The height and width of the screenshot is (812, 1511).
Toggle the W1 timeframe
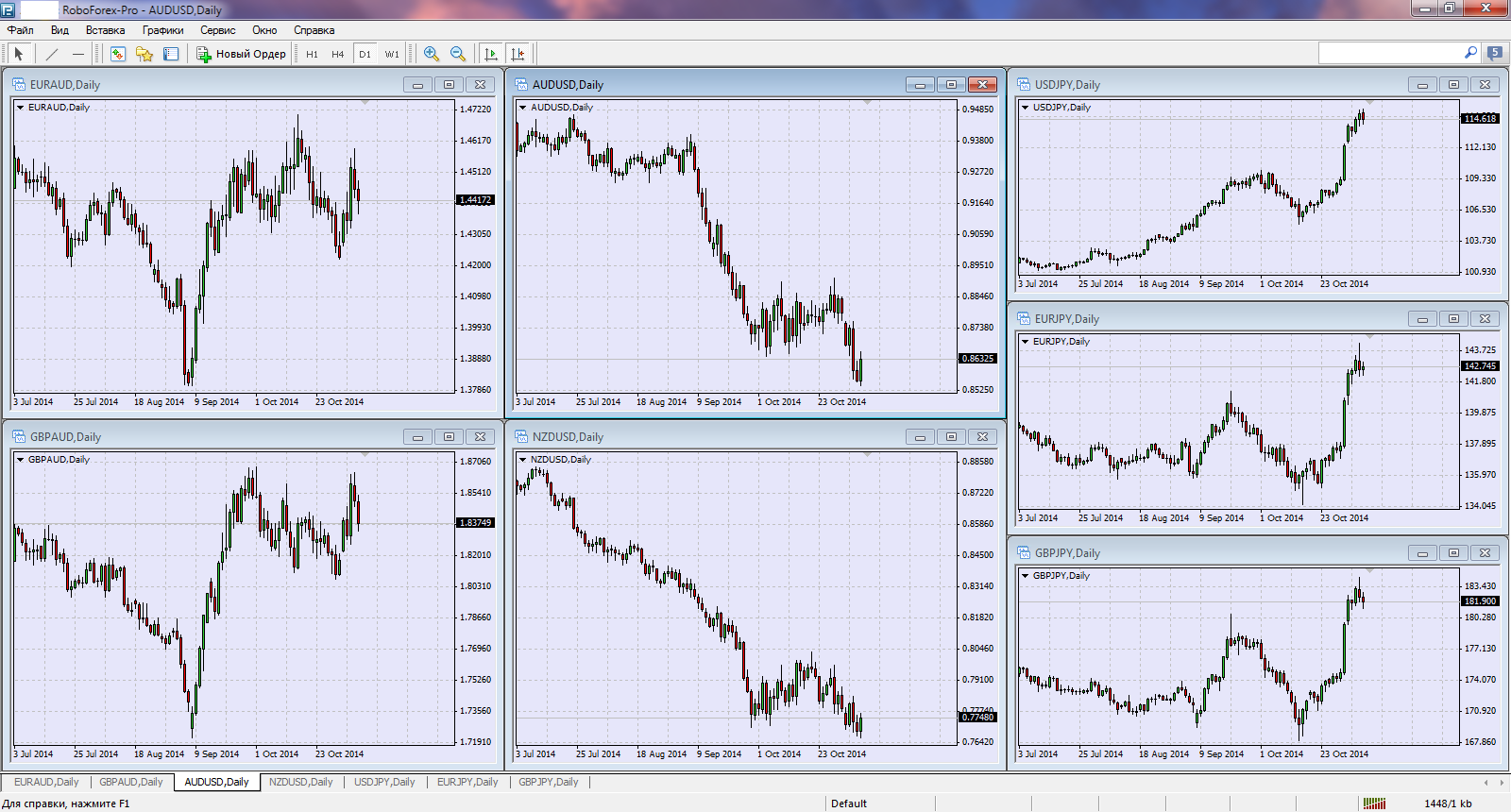click(392, 54)
